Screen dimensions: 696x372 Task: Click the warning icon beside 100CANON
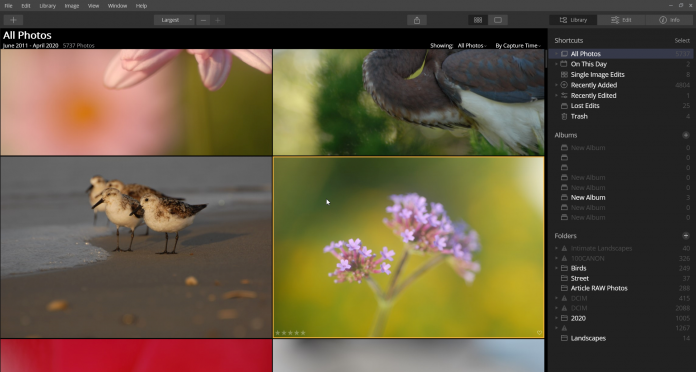tap(564, 258)
